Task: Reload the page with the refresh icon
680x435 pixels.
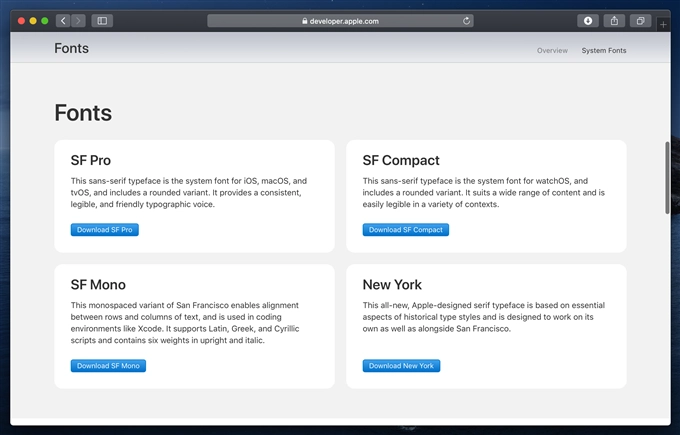Action: (466, 21)
